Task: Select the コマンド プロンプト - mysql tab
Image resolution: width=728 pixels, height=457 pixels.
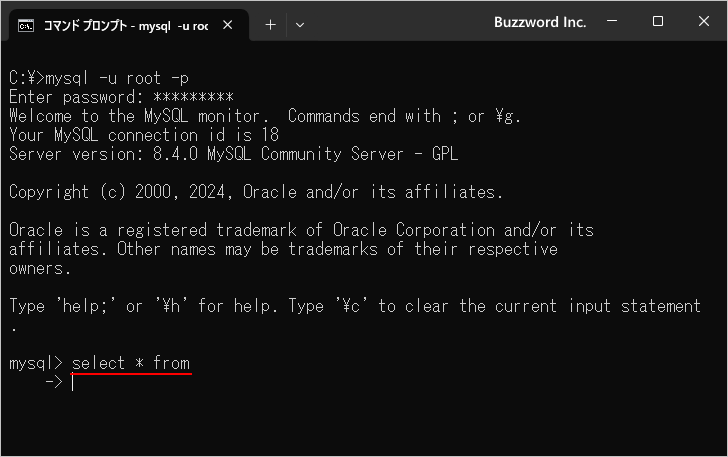Action: pos(125,24)
